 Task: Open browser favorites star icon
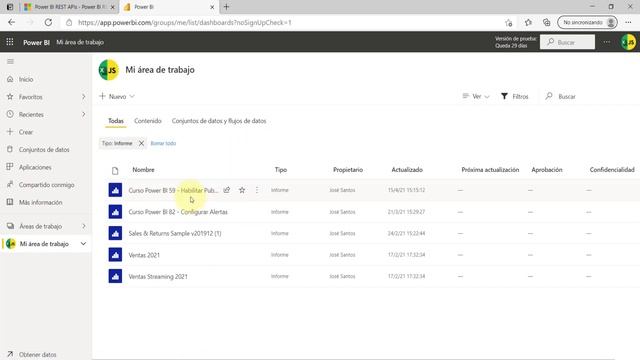click(x=528, y=22)
